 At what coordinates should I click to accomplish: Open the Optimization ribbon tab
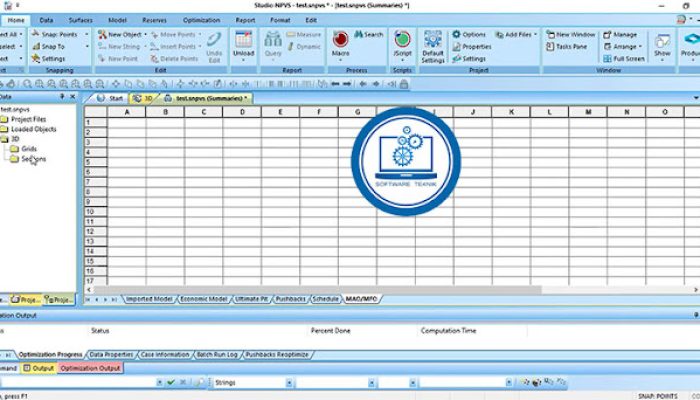tap(201, 20)
